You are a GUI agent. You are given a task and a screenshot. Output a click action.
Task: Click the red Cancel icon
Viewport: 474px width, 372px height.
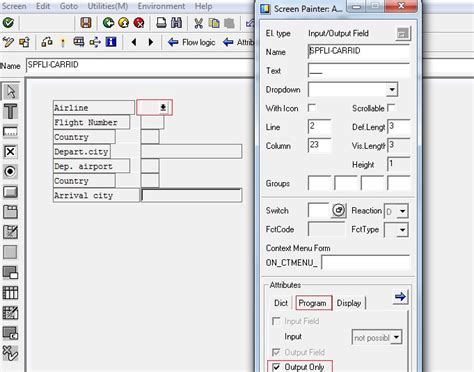pyautogui.click(x=139, y=23)
